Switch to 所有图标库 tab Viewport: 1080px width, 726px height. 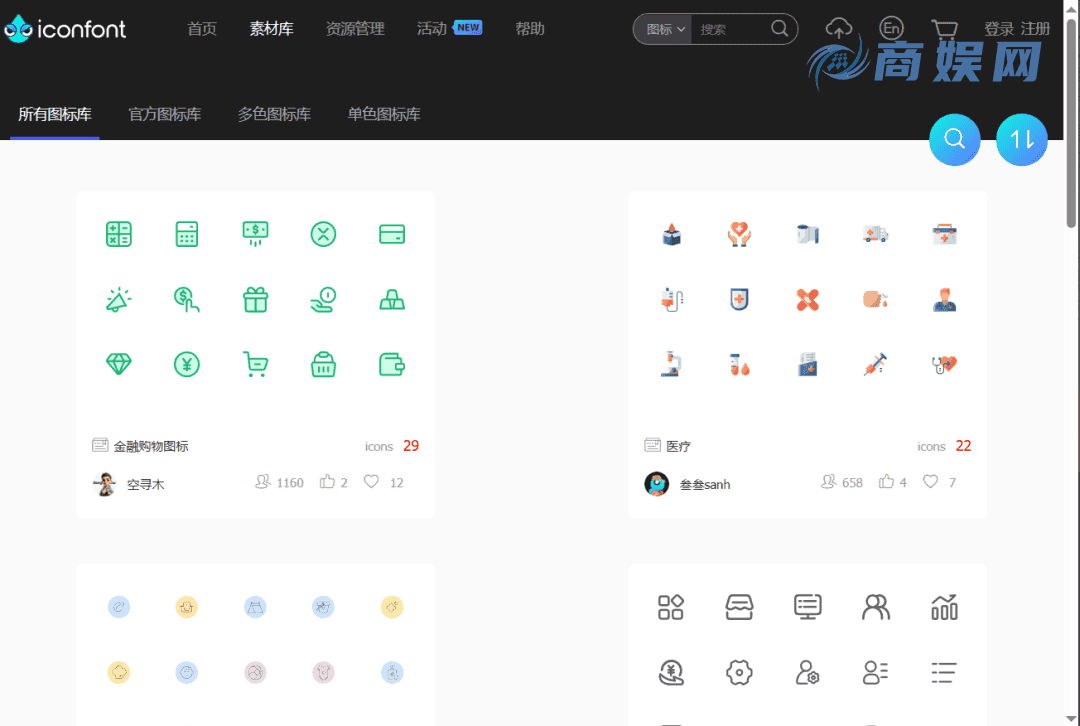coord(54,114)
